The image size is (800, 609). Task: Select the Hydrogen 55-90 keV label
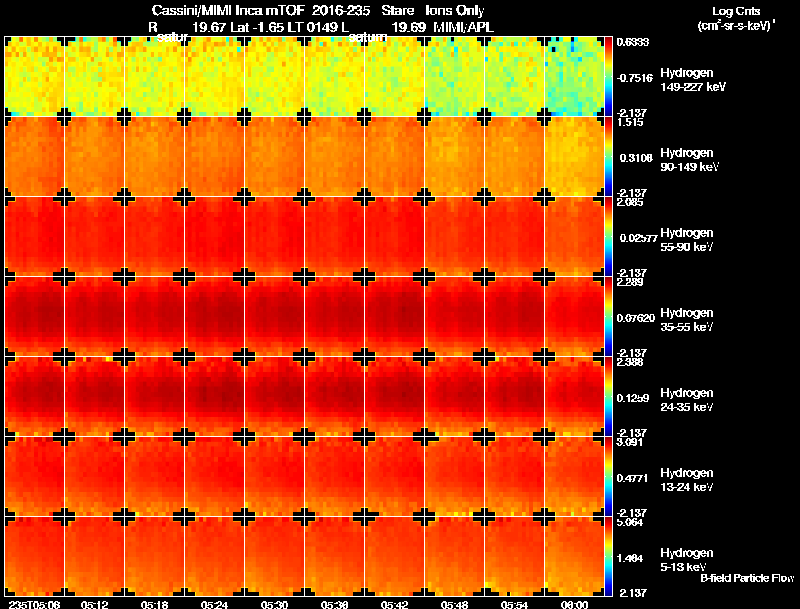(687, 240)
